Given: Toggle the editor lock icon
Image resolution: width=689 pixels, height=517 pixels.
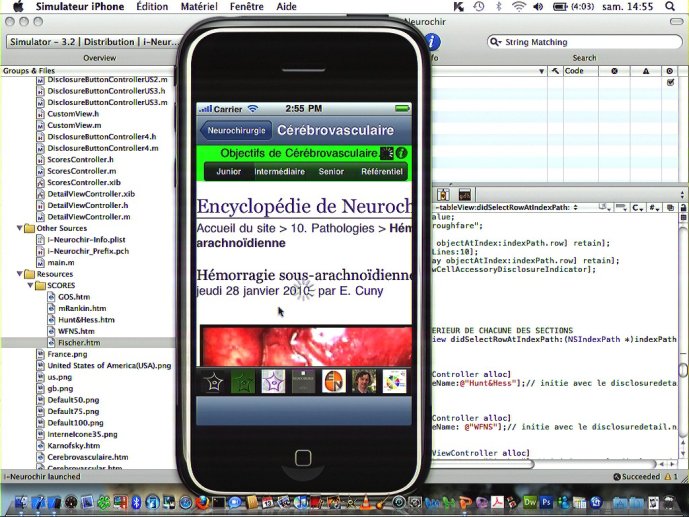Looking at the screenshot, I should pos(683,207).
